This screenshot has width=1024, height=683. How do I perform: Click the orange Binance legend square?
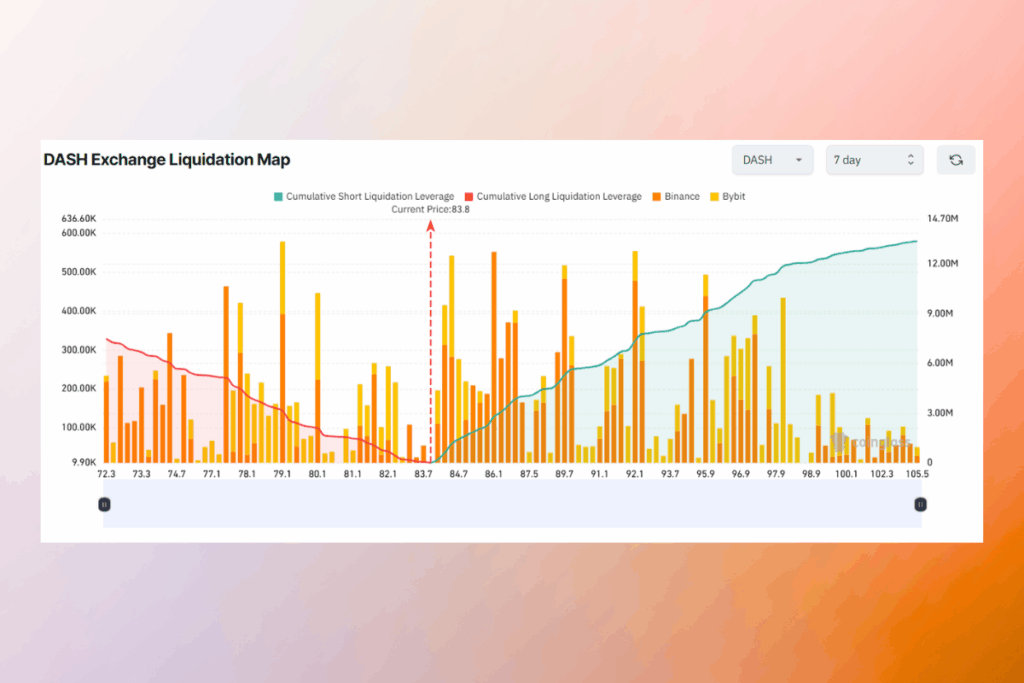[656, 197]
